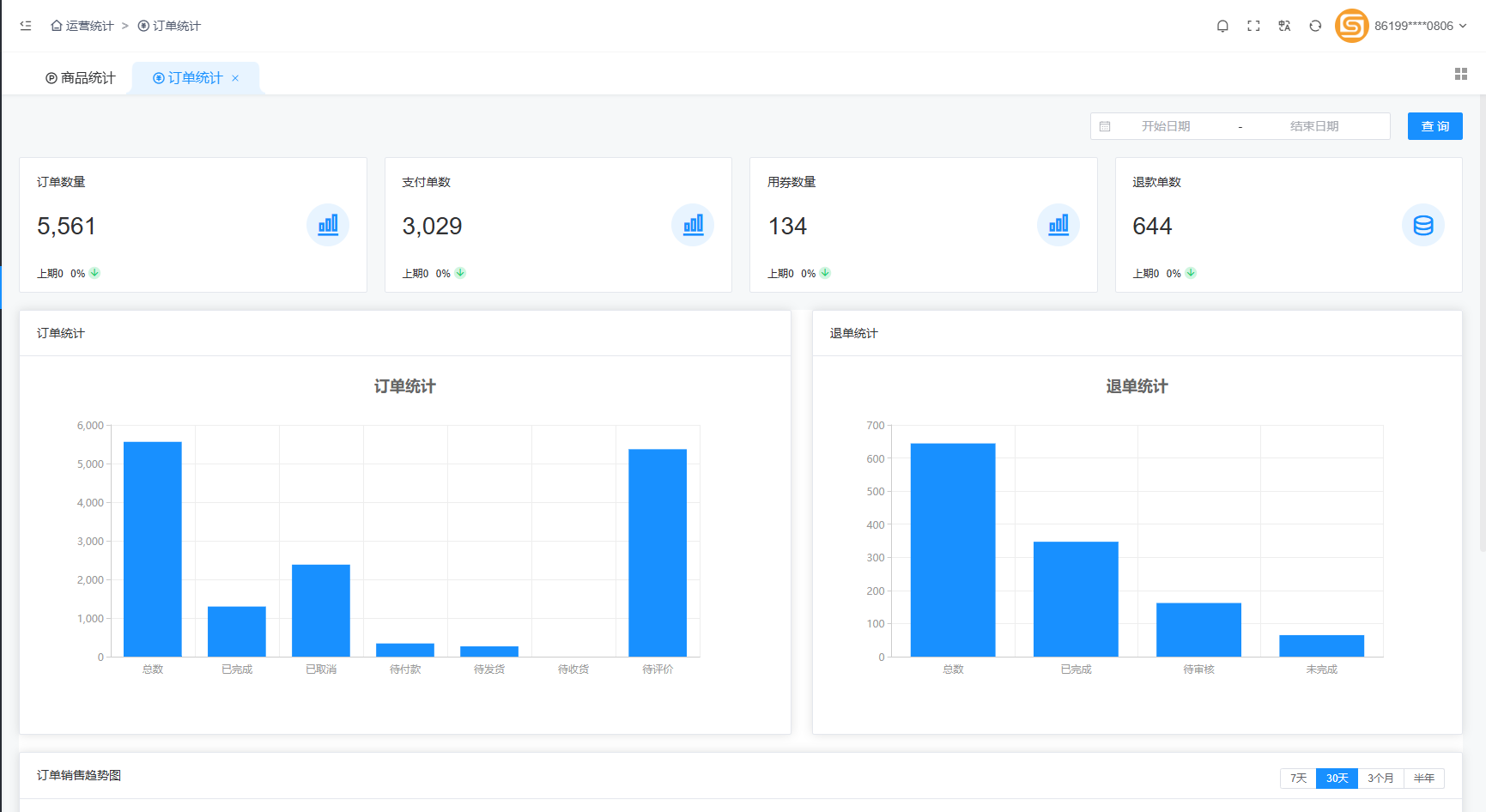Open the 开始日期 date picker
This screenshot has height=812, width=1486.
click(1165, 126)
